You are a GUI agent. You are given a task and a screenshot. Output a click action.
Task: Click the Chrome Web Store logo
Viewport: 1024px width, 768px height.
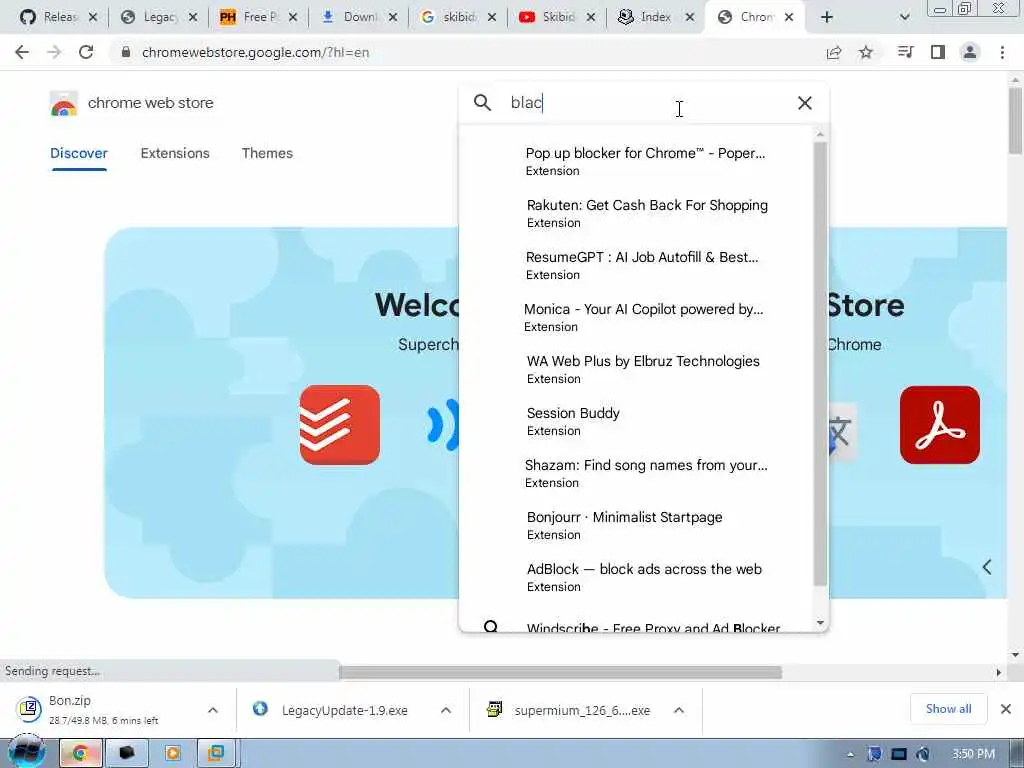64,103
